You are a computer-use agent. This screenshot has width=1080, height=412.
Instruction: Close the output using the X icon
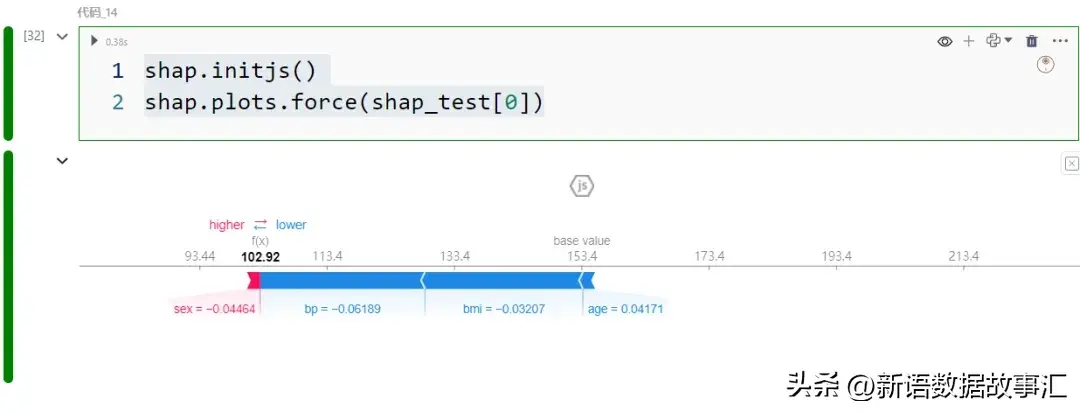click(1071, 164)
